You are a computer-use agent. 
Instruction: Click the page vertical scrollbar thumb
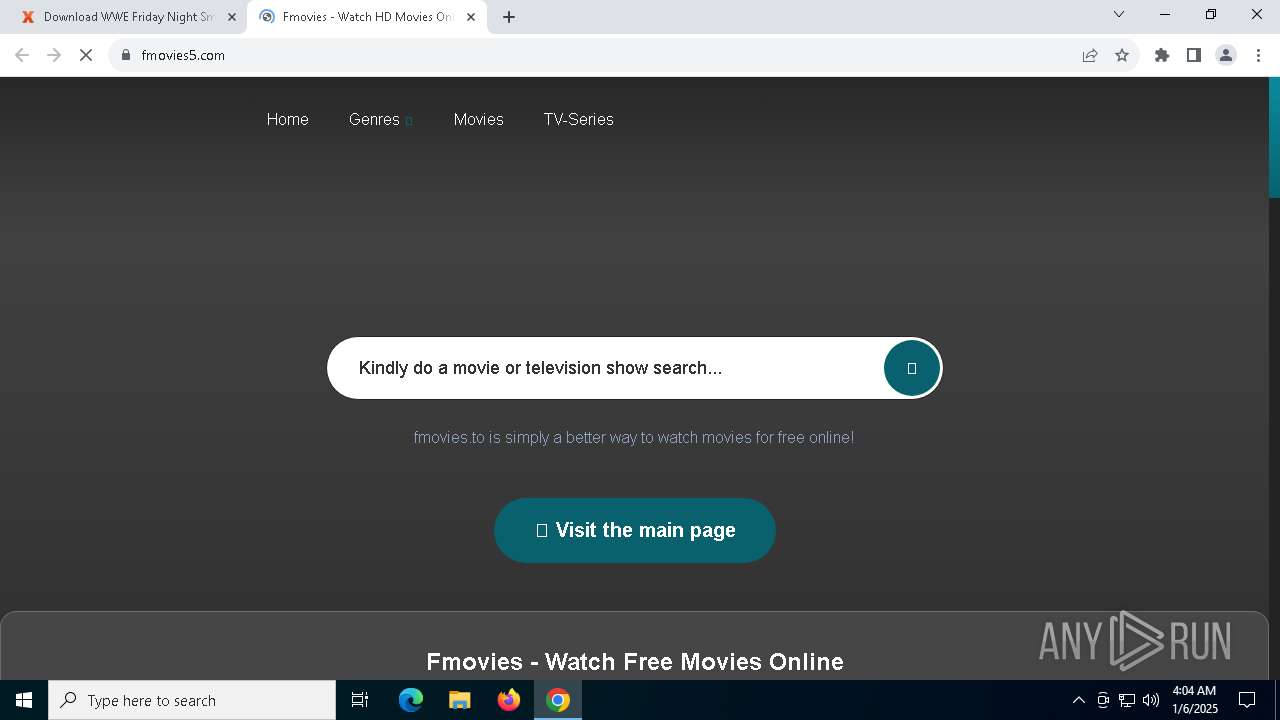pos(1274,138)
